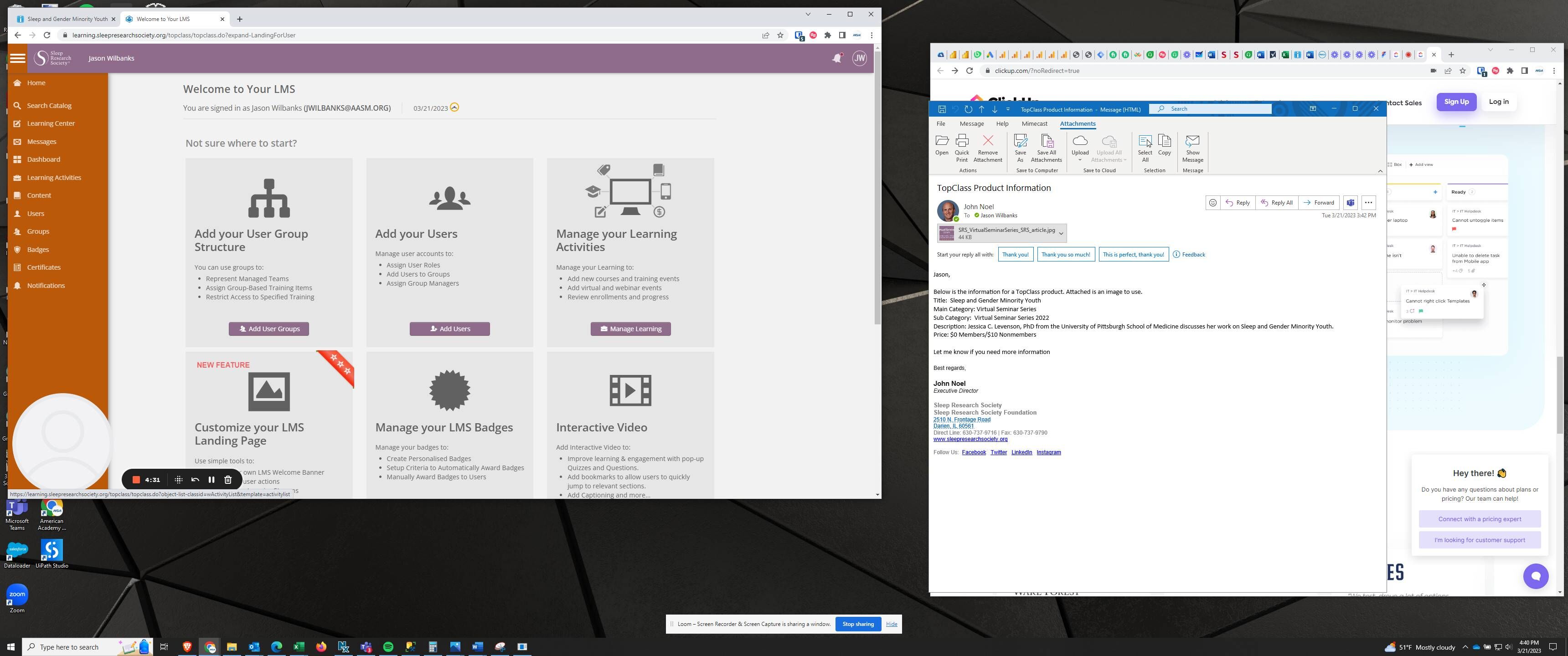Open the Windows Start menu
Screen dimensions: 1568x656
(10, 646)
